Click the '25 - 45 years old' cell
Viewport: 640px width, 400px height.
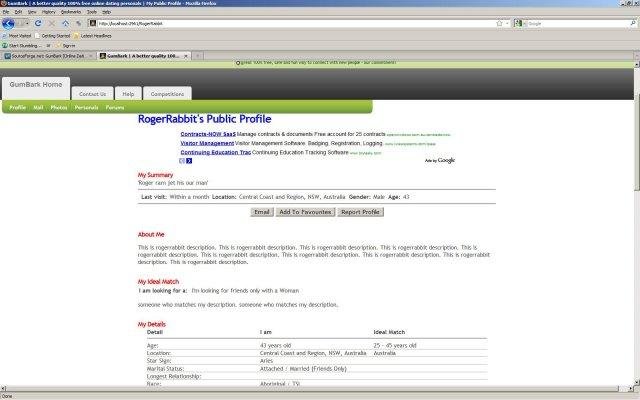click(x=395, y=345)
